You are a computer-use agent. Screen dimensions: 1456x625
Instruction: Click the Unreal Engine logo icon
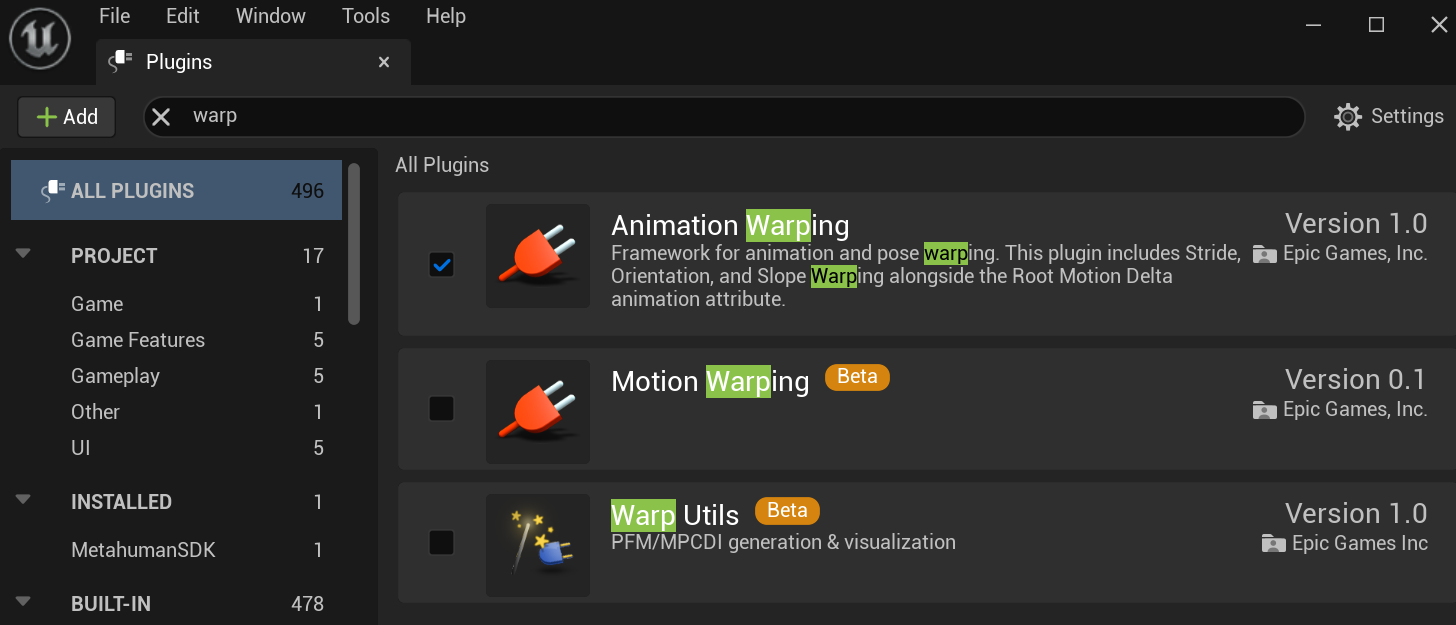[40, 40]
